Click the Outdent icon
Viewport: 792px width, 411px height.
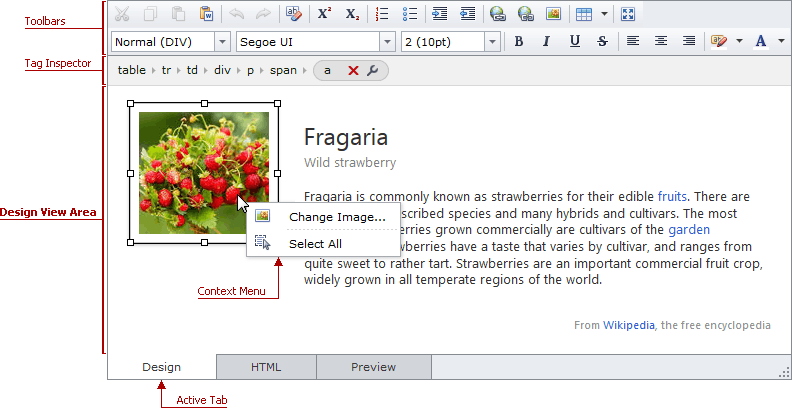468,14
